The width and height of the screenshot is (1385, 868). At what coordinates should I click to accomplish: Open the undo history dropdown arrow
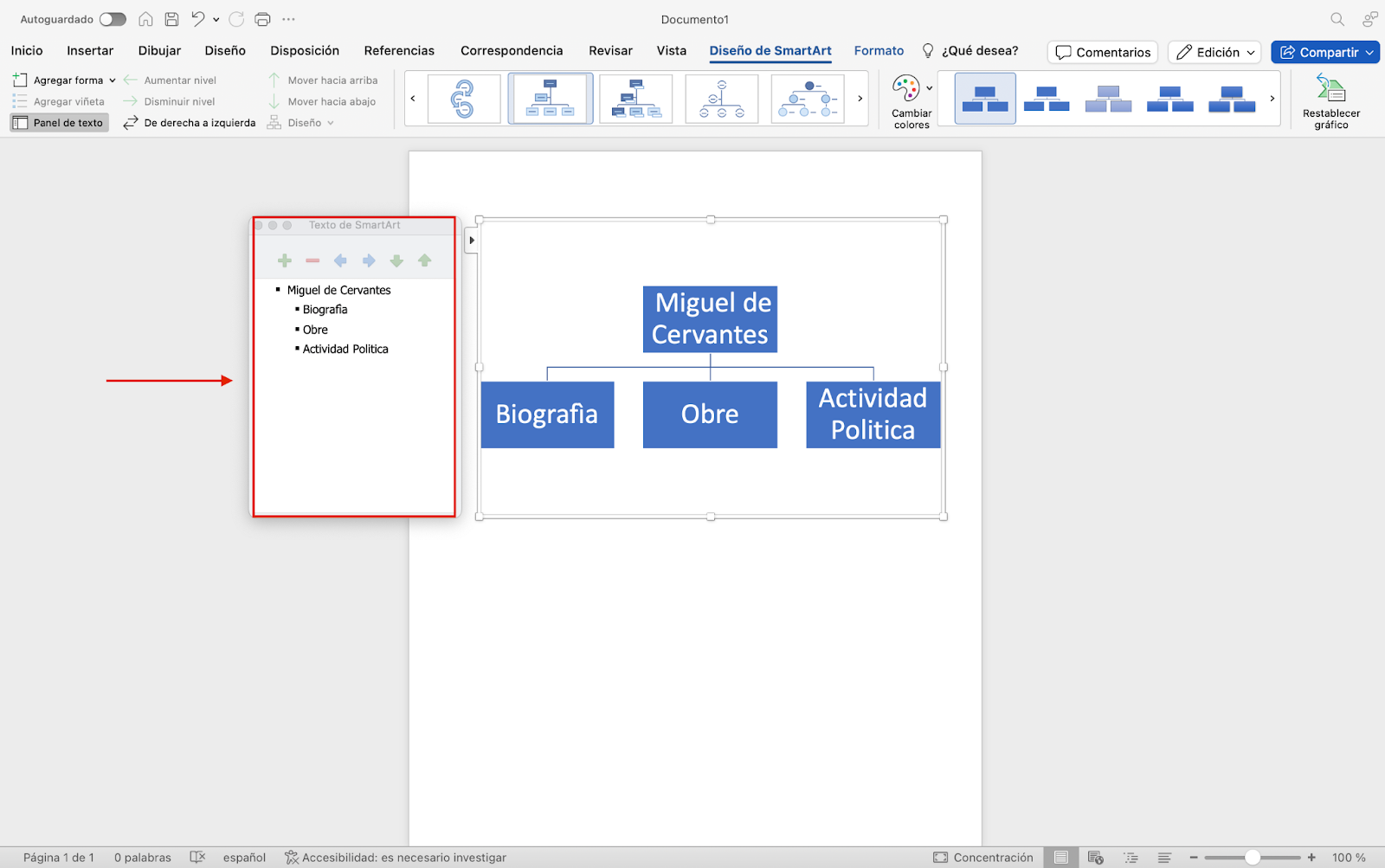216,19
